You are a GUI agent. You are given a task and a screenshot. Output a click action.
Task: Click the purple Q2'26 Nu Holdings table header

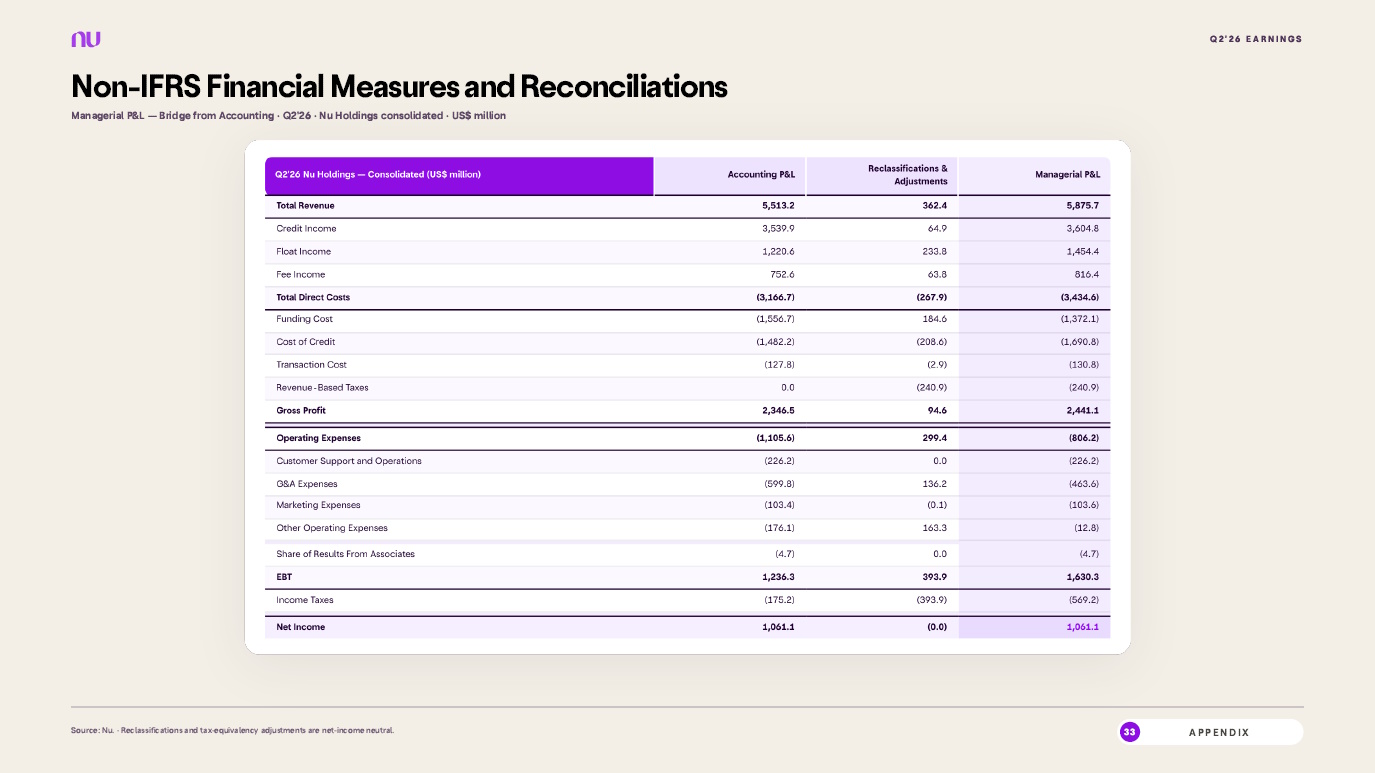(459, 175)
